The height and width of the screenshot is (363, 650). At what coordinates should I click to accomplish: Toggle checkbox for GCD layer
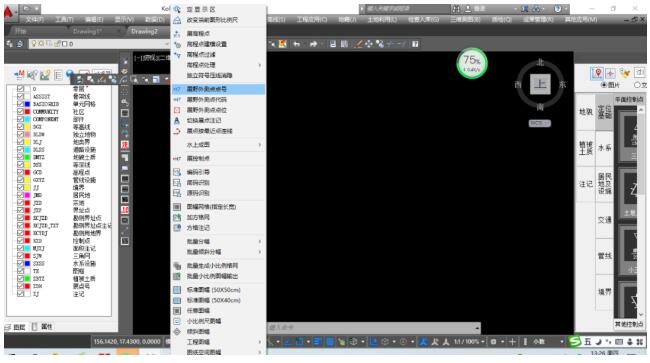20,172
